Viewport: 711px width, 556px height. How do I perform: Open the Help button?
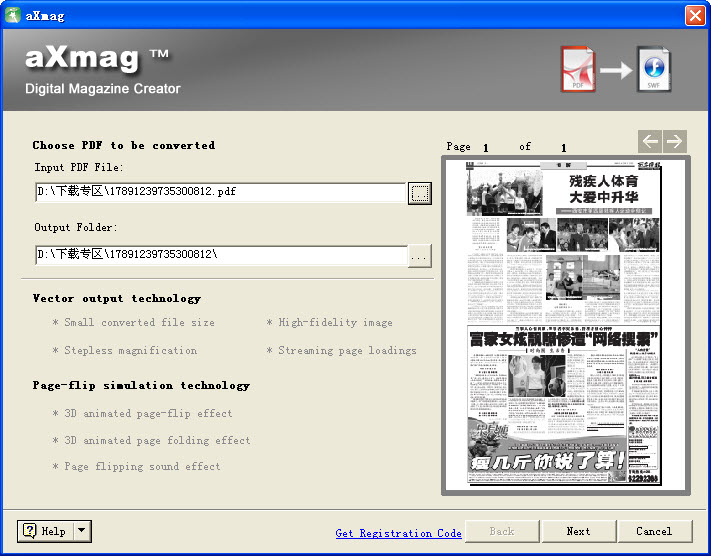pyautogui.click(x=45, y=531)
